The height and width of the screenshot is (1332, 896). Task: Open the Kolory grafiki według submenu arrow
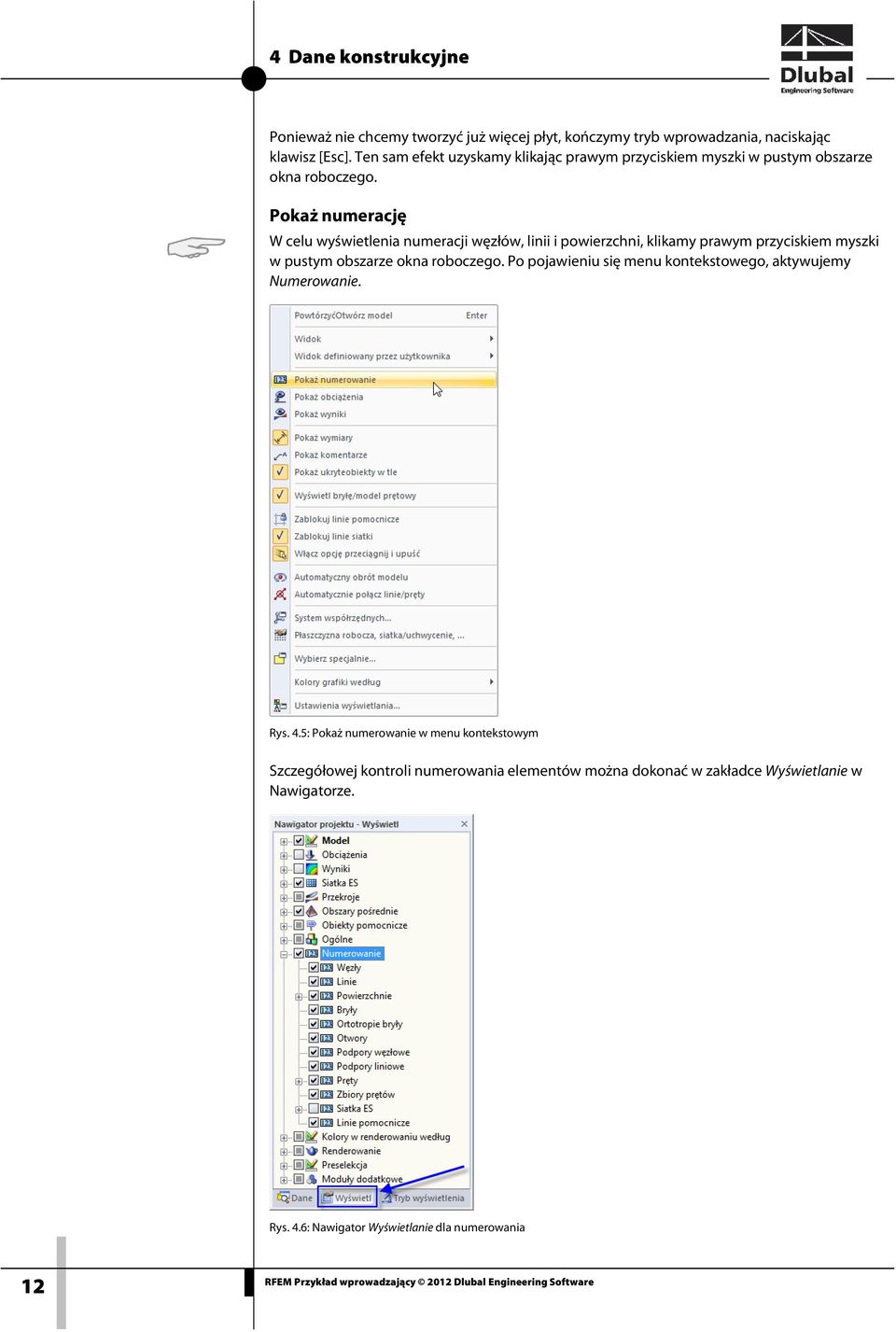point(491,682)
